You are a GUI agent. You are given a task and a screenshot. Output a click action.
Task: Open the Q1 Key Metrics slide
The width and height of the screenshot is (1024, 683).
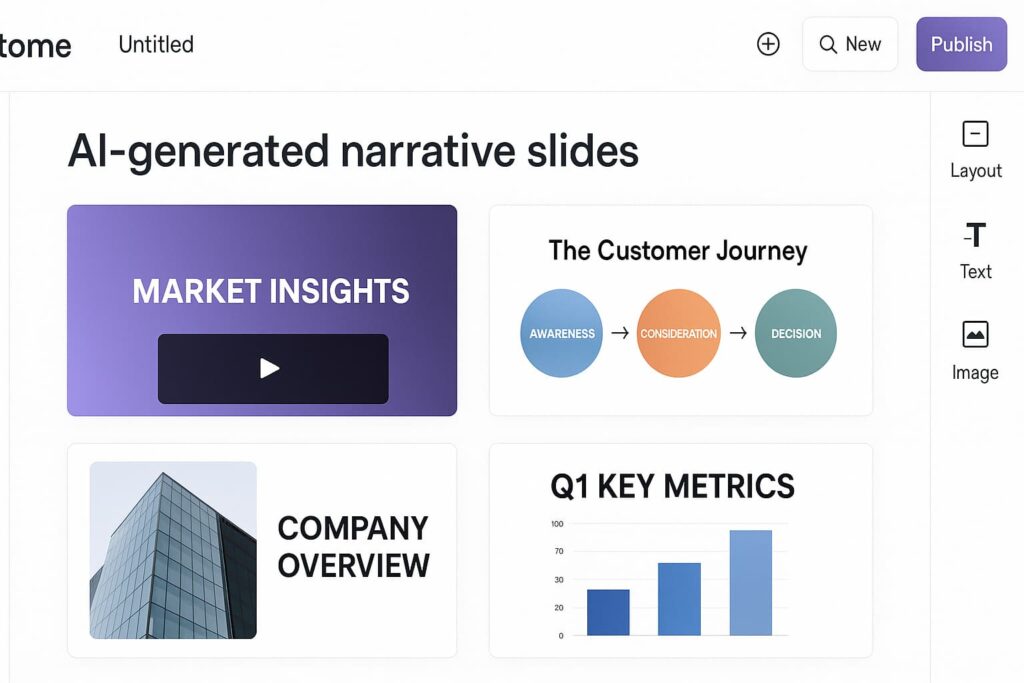[x=680, y=488]
